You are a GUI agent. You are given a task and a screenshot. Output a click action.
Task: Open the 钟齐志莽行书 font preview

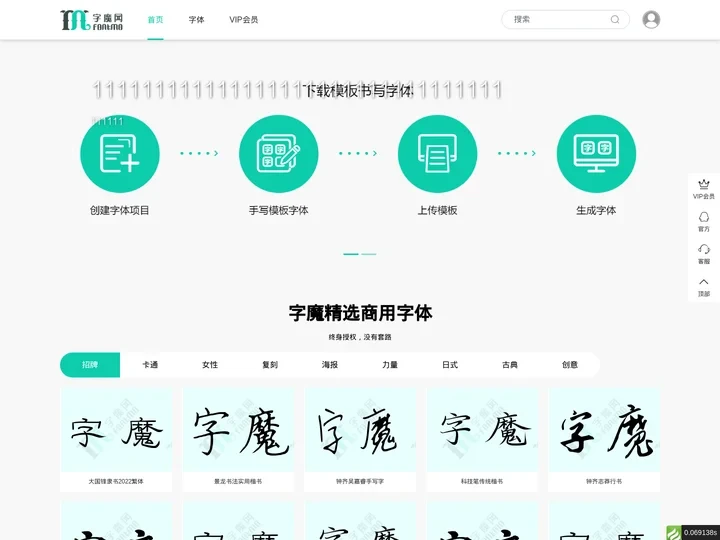pyautogui.click(x=604, y=430)
